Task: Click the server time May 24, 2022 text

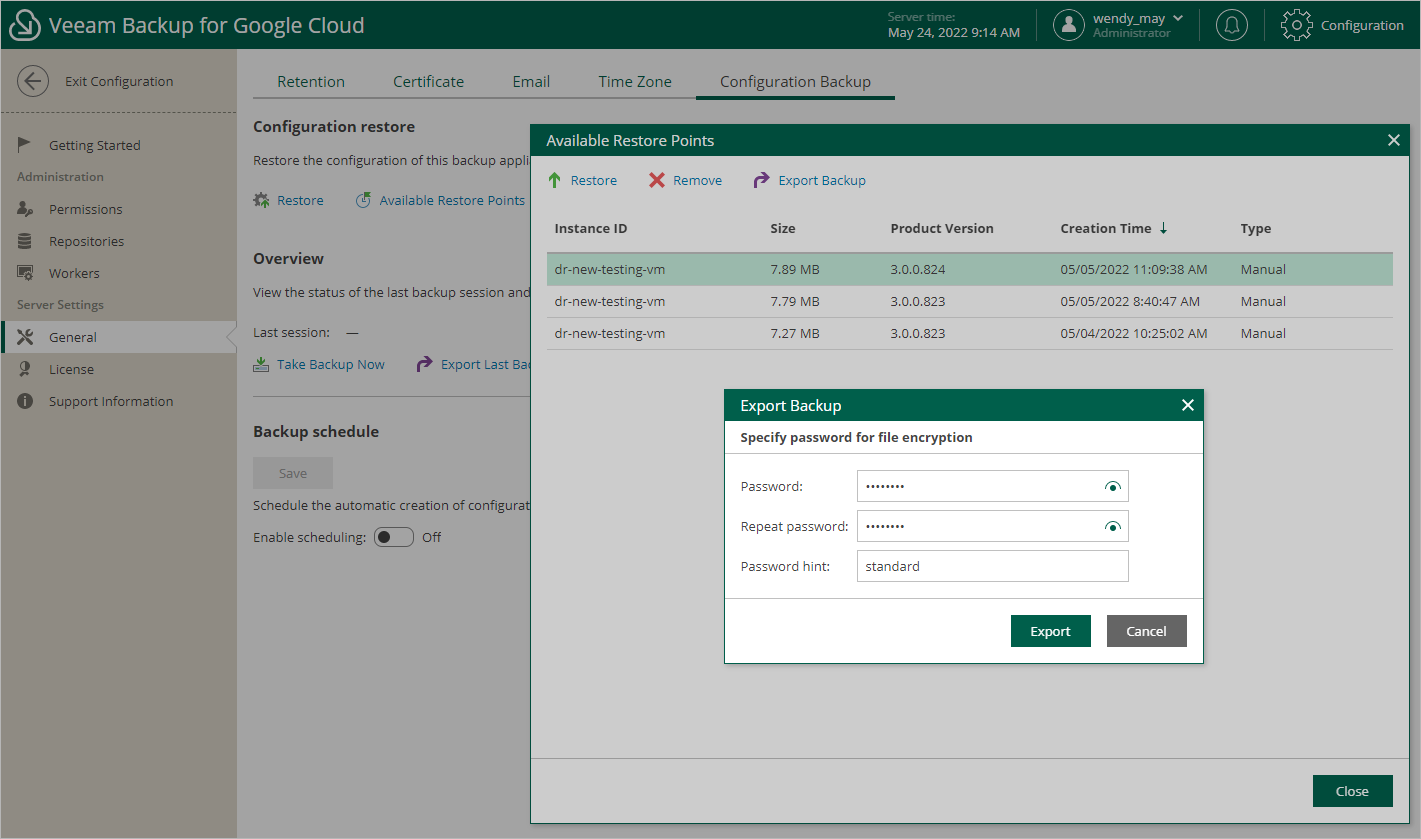Action: tap(954, 33)
